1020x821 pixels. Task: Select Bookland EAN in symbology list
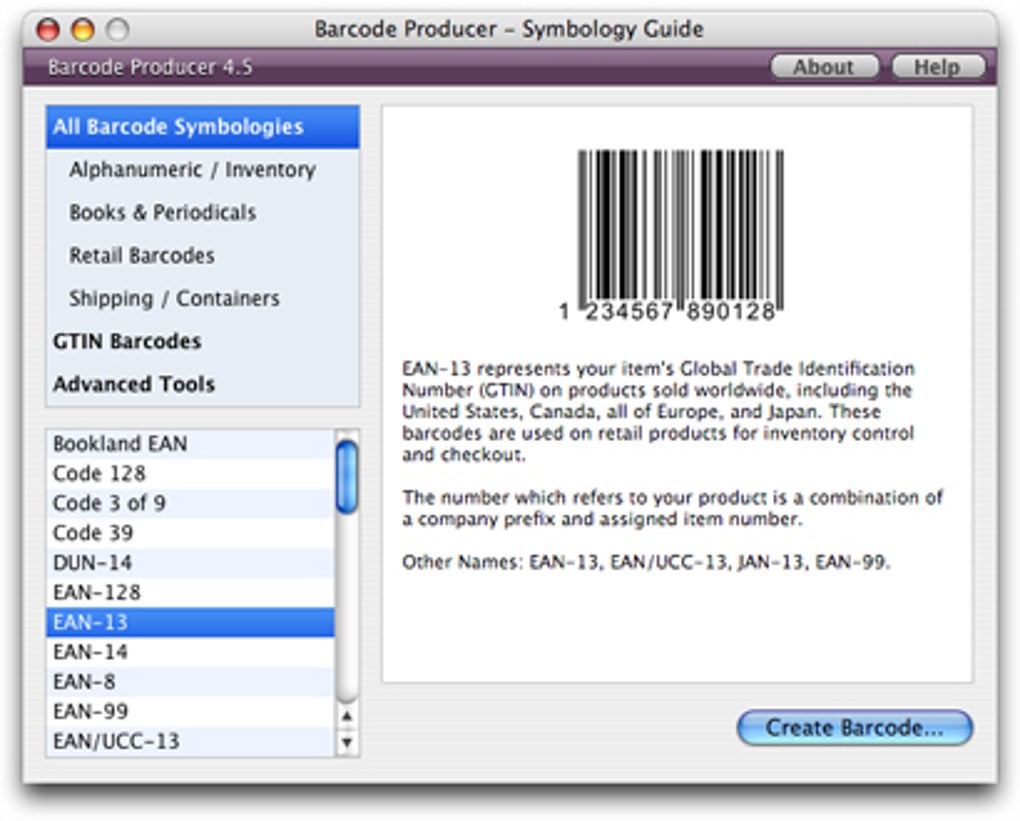tap(120, 444)
